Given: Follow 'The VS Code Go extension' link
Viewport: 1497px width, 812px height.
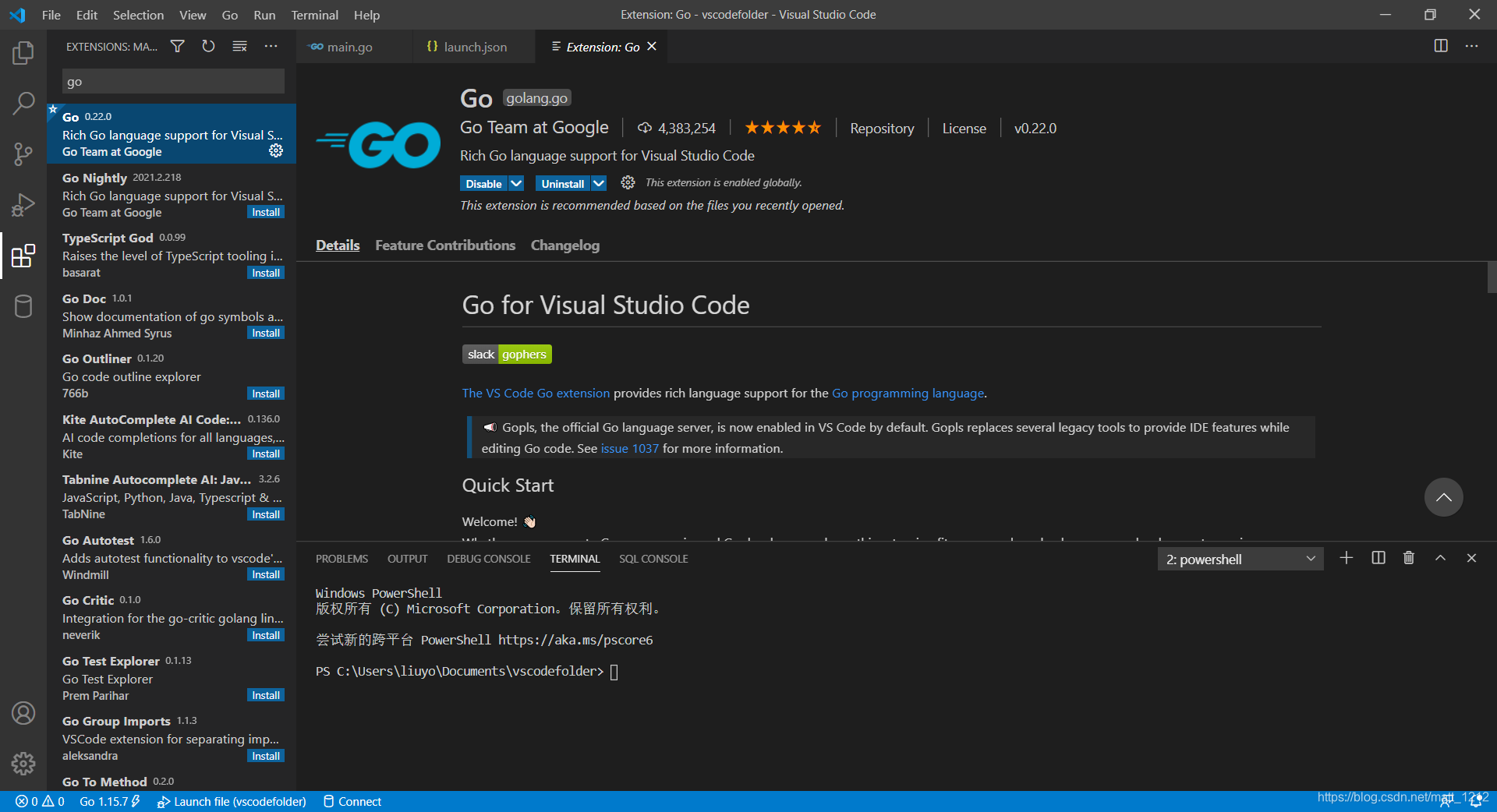Looking at the screenshot, I should click(x=536, y=394).
